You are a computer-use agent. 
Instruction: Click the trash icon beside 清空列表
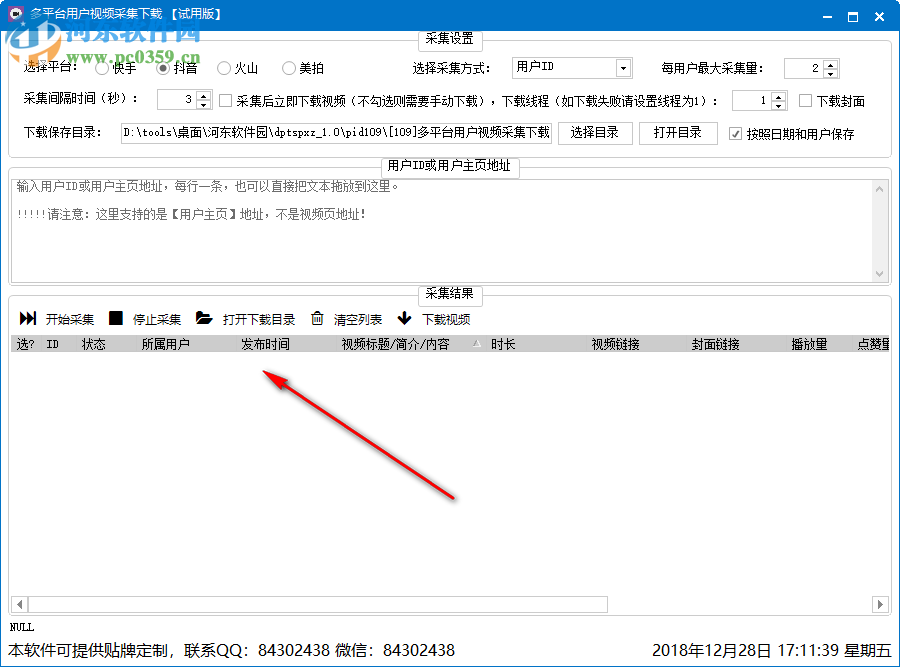tap(315, 319)
